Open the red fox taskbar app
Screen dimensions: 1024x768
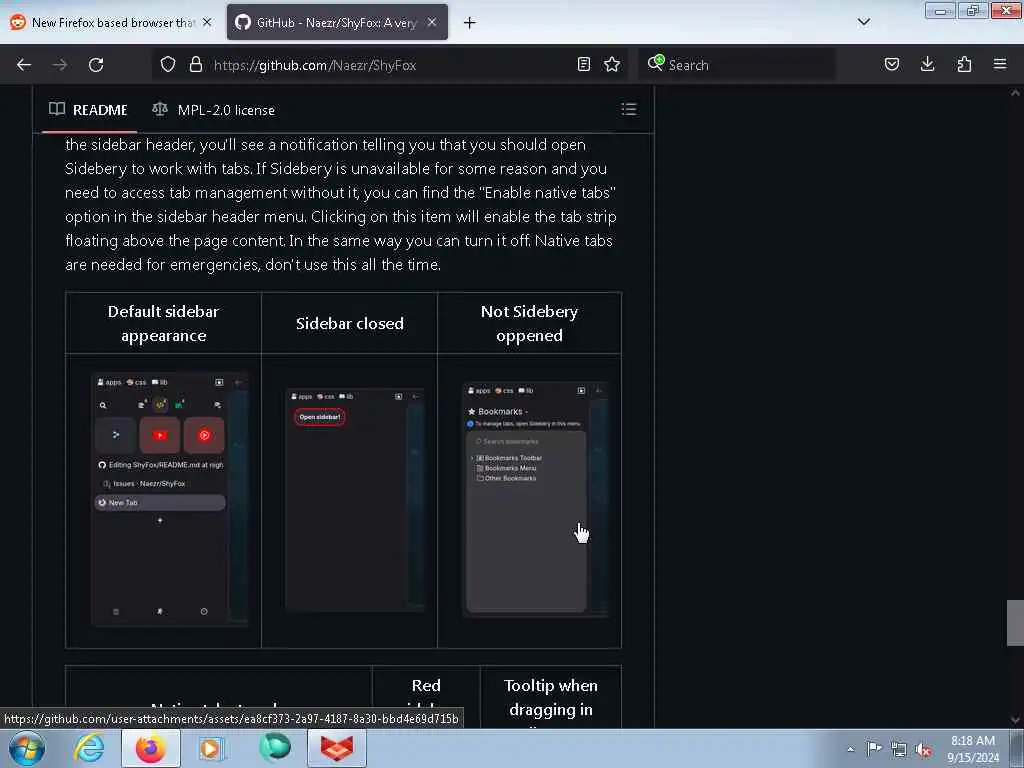(x=336, y=748)
